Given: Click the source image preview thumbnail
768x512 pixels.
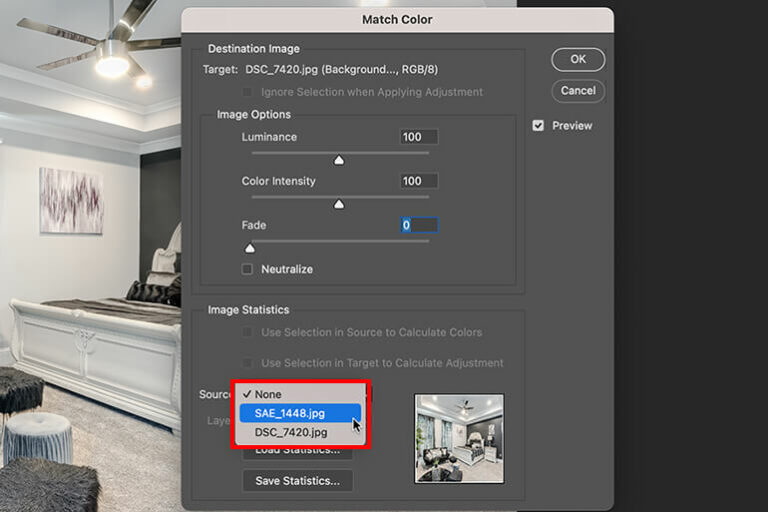Looking at the screenshot, I should (x=459, y=438).
